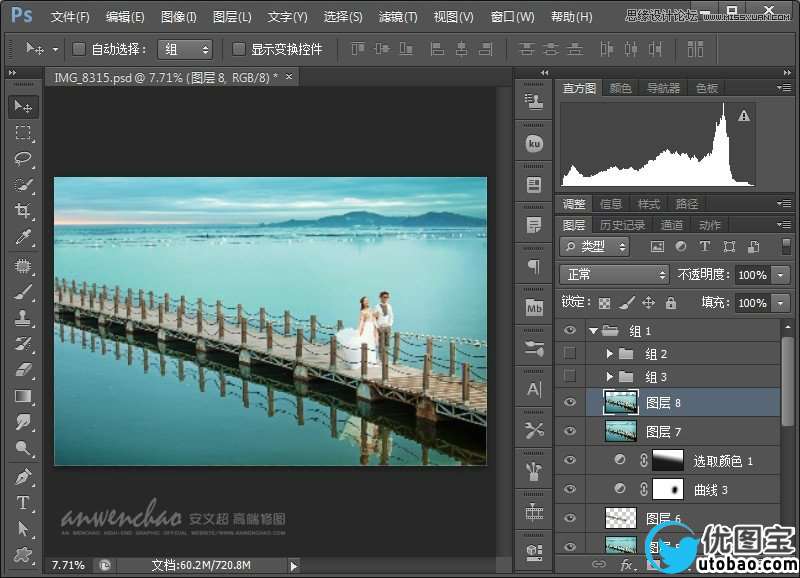
Task: Click the histogram cached data warning icon
Action: [744, 116]
